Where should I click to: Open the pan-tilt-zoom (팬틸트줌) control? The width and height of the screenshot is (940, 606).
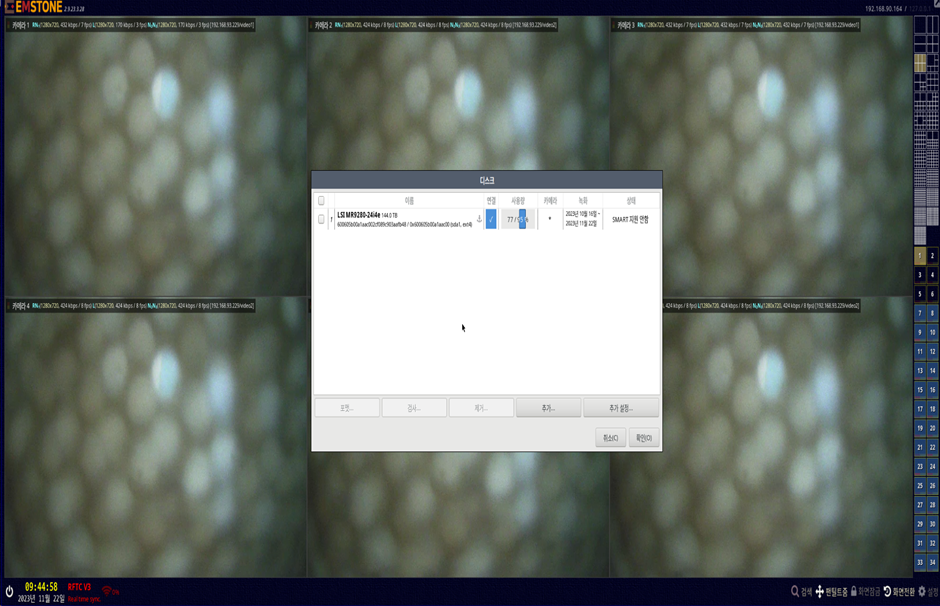(820, 592)
